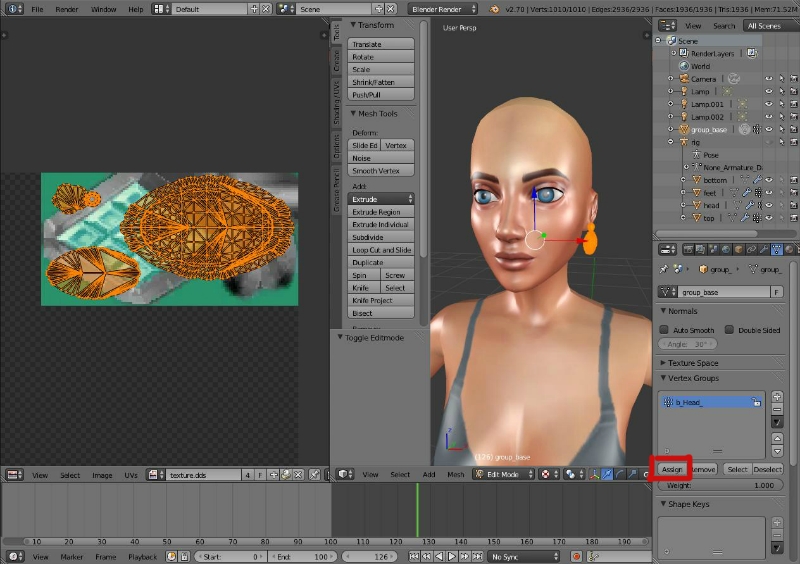Enable the Auto Smooth checkbox

pos(664,330)
